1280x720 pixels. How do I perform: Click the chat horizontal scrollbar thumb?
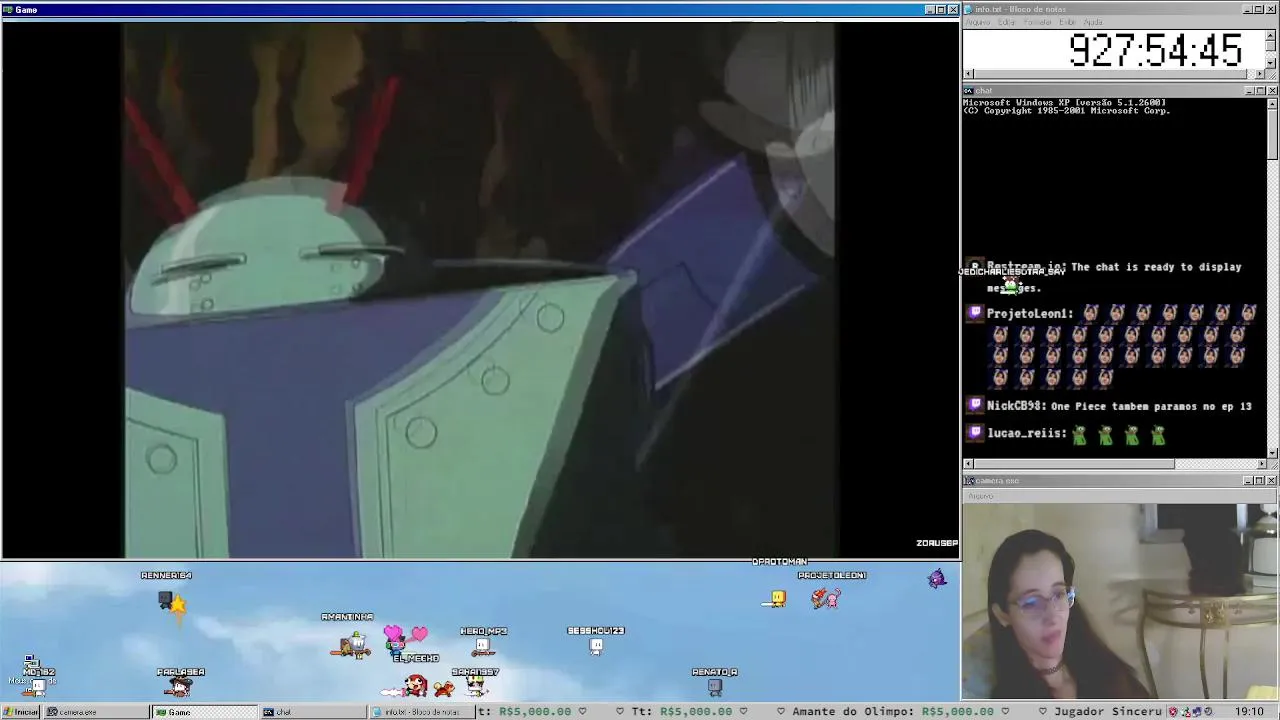(x=1074, y=464)
